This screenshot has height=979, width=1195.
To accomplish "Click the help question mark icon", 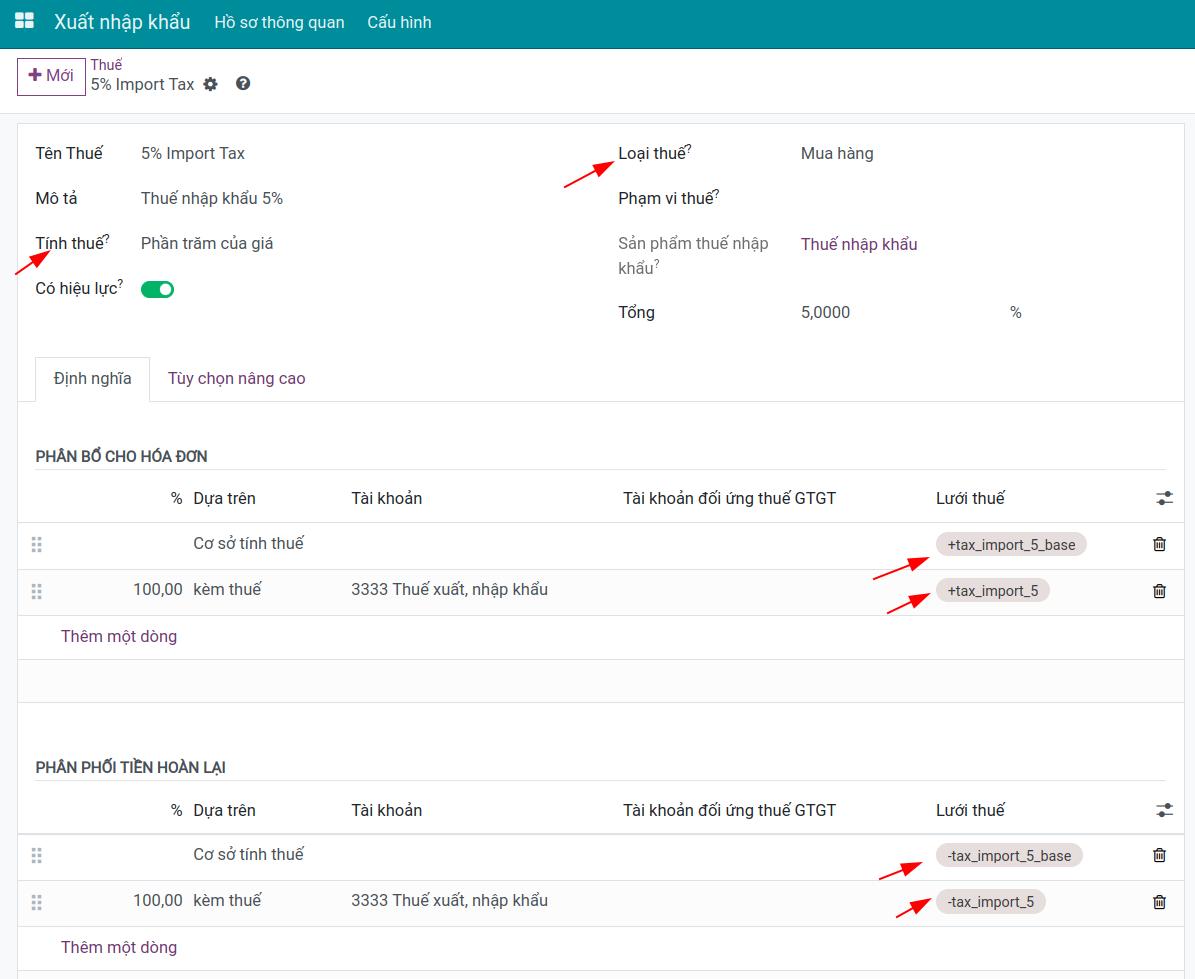I will 243,84.
